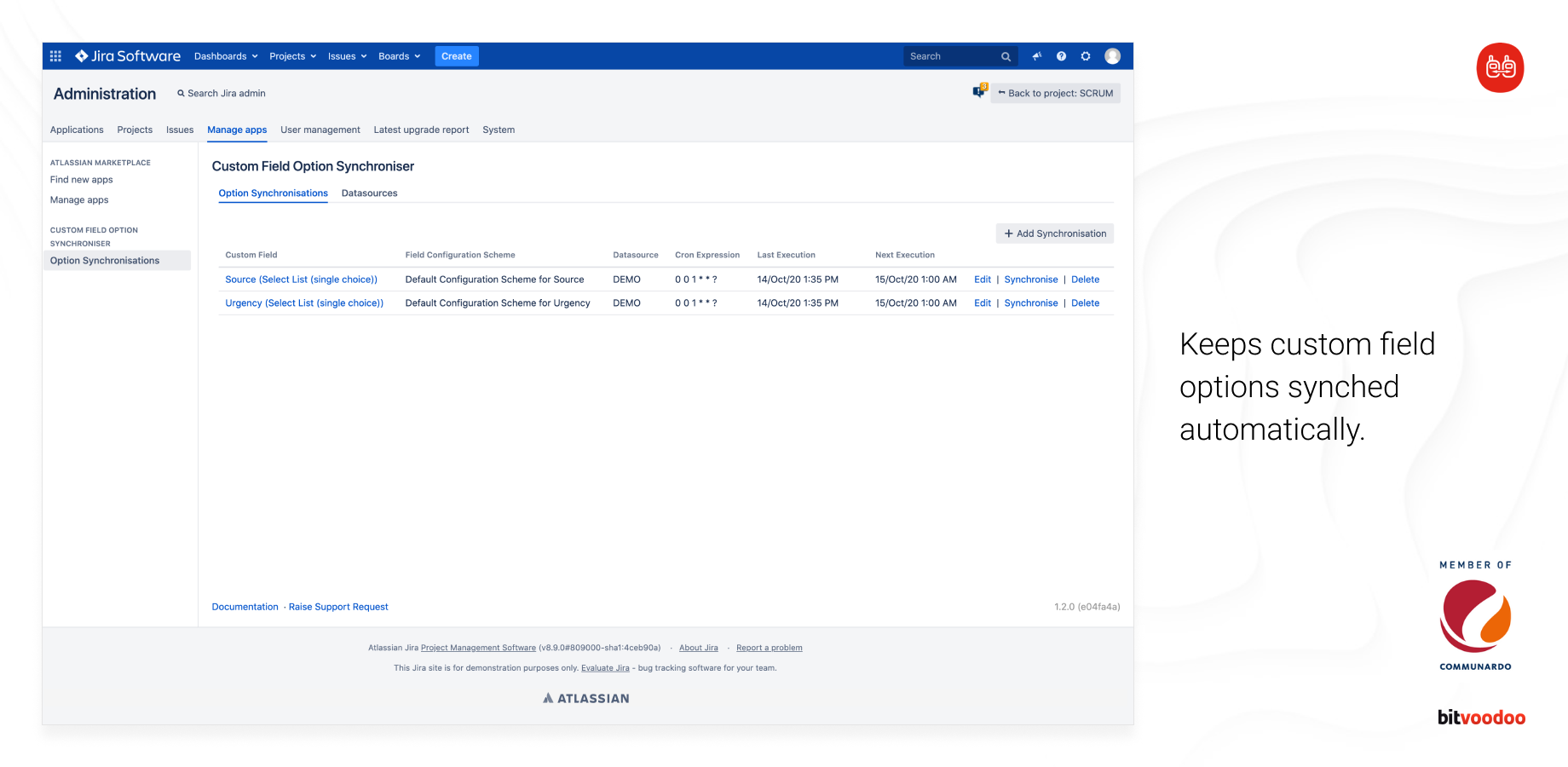Expand the Projects dropdown menu

[x=292, y=56]
